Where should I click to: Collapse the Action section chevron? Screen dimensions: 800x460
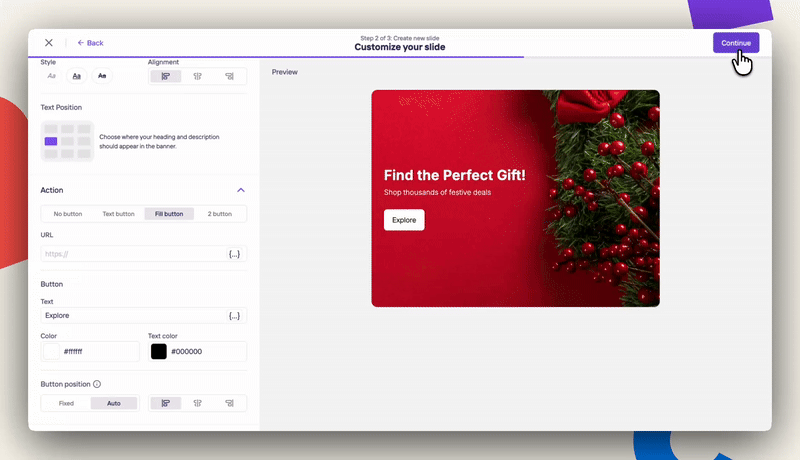(x=241, y=190)
